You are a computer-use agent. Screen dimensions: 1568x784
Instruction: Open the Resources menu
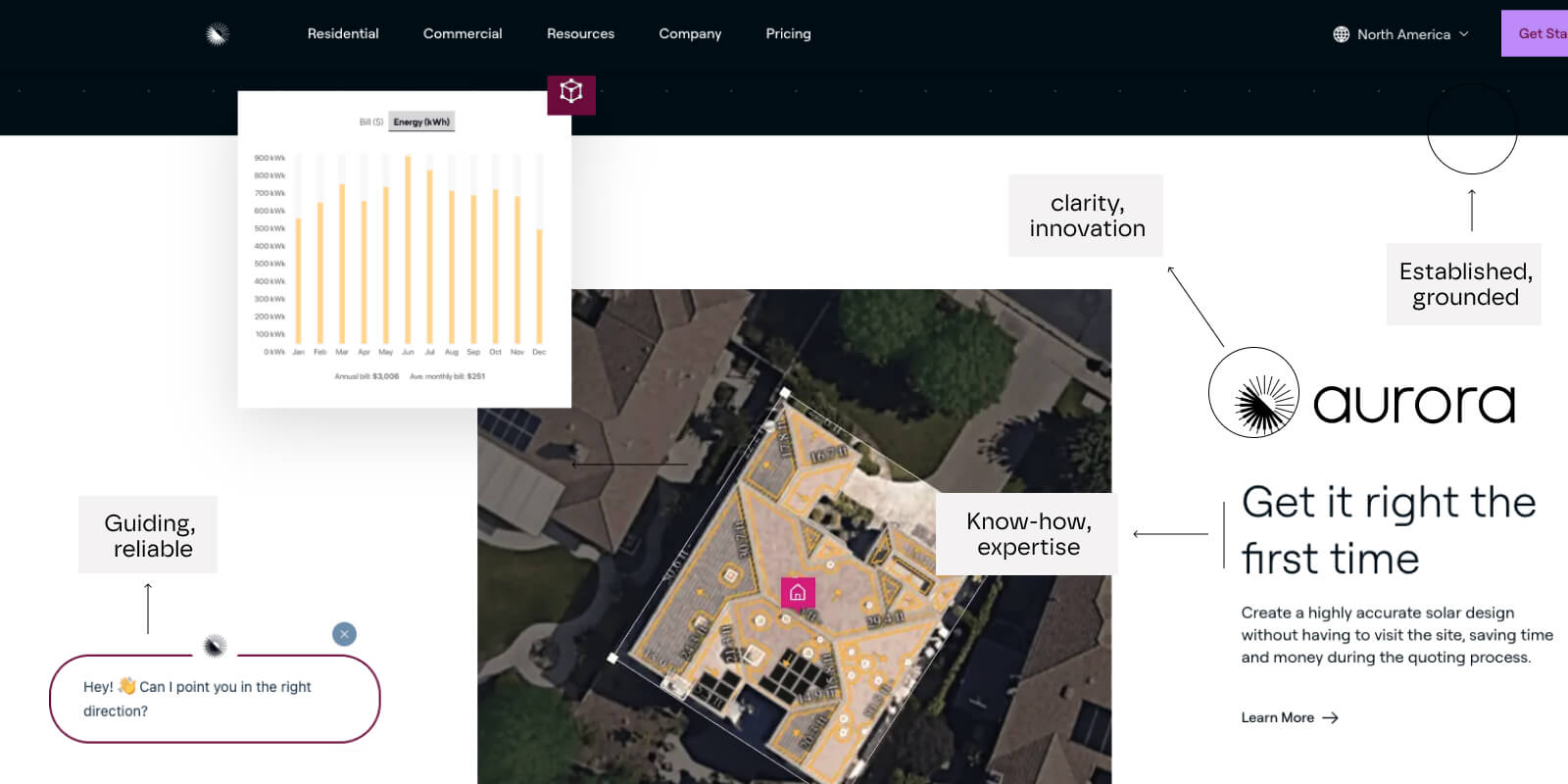580,33
